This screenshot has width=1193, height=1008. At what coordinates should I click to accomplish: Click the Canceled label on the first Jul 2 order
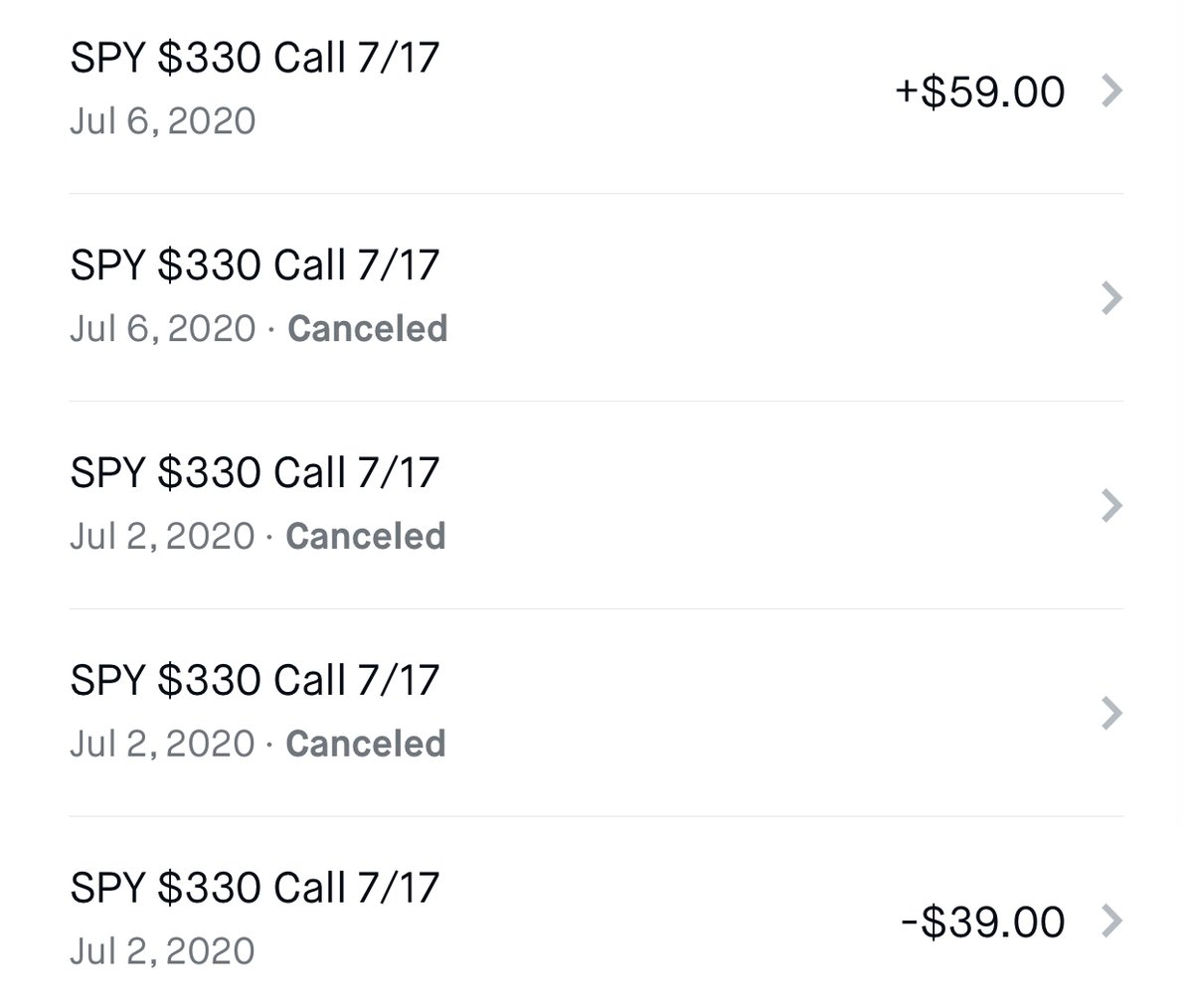pos(366,536)
